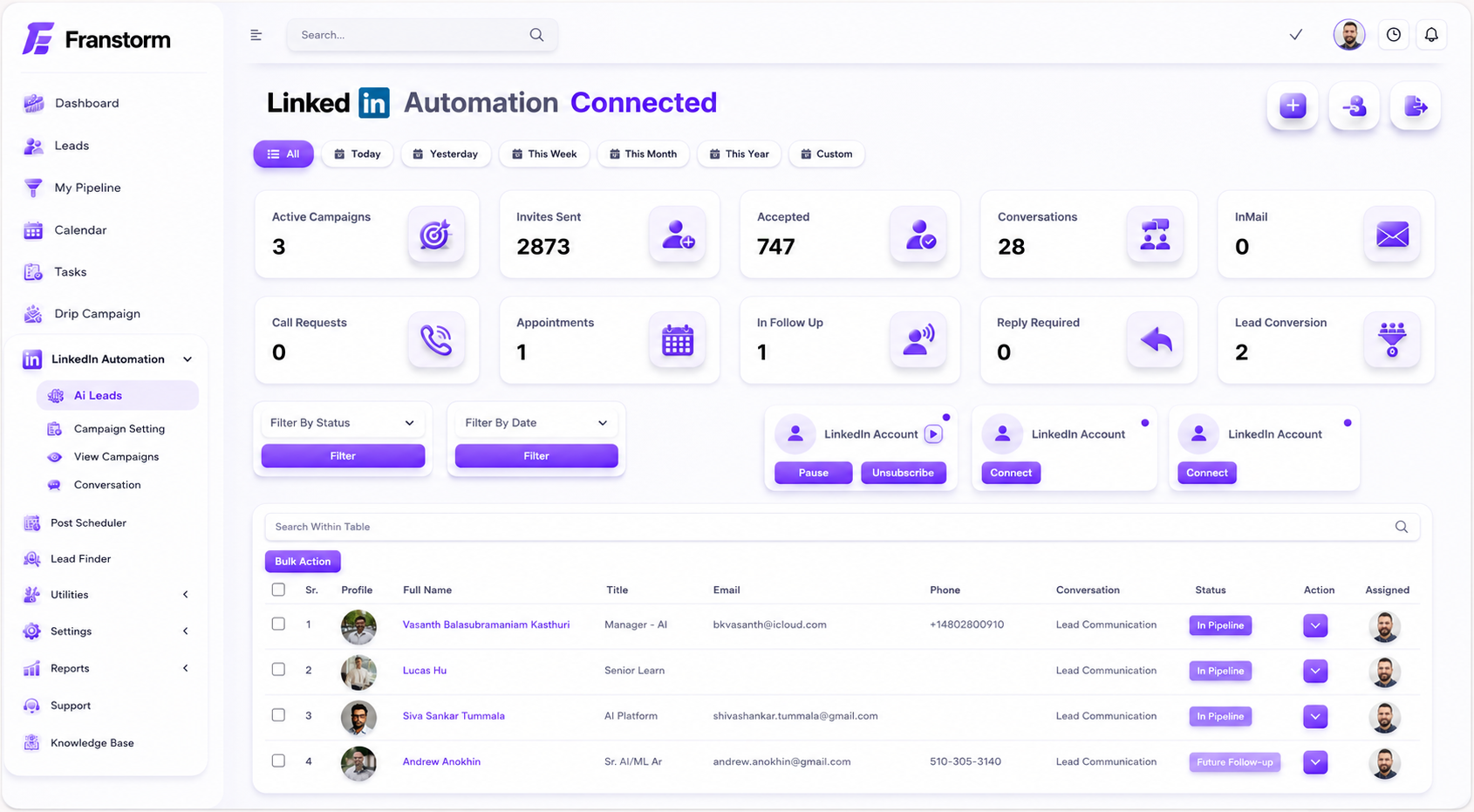The width and height of the screenshot is (1474, 812).
Task: Click the search magnifier icon in top bar
Action: tap(536, 35)
